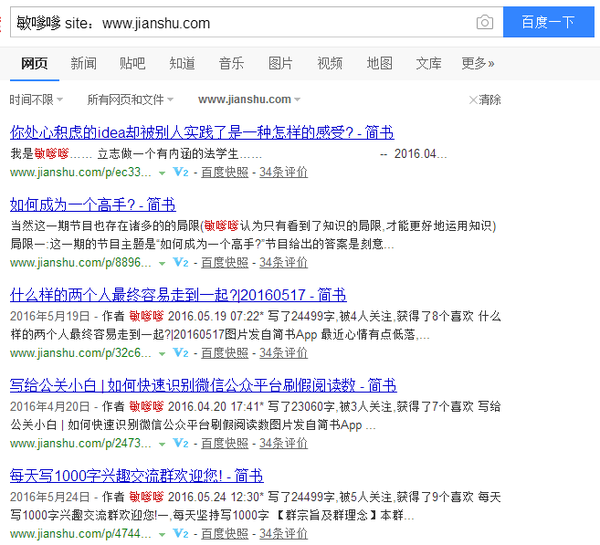Switch to the 地图 tab
600x545 pixels.
(x=379, y=63)
